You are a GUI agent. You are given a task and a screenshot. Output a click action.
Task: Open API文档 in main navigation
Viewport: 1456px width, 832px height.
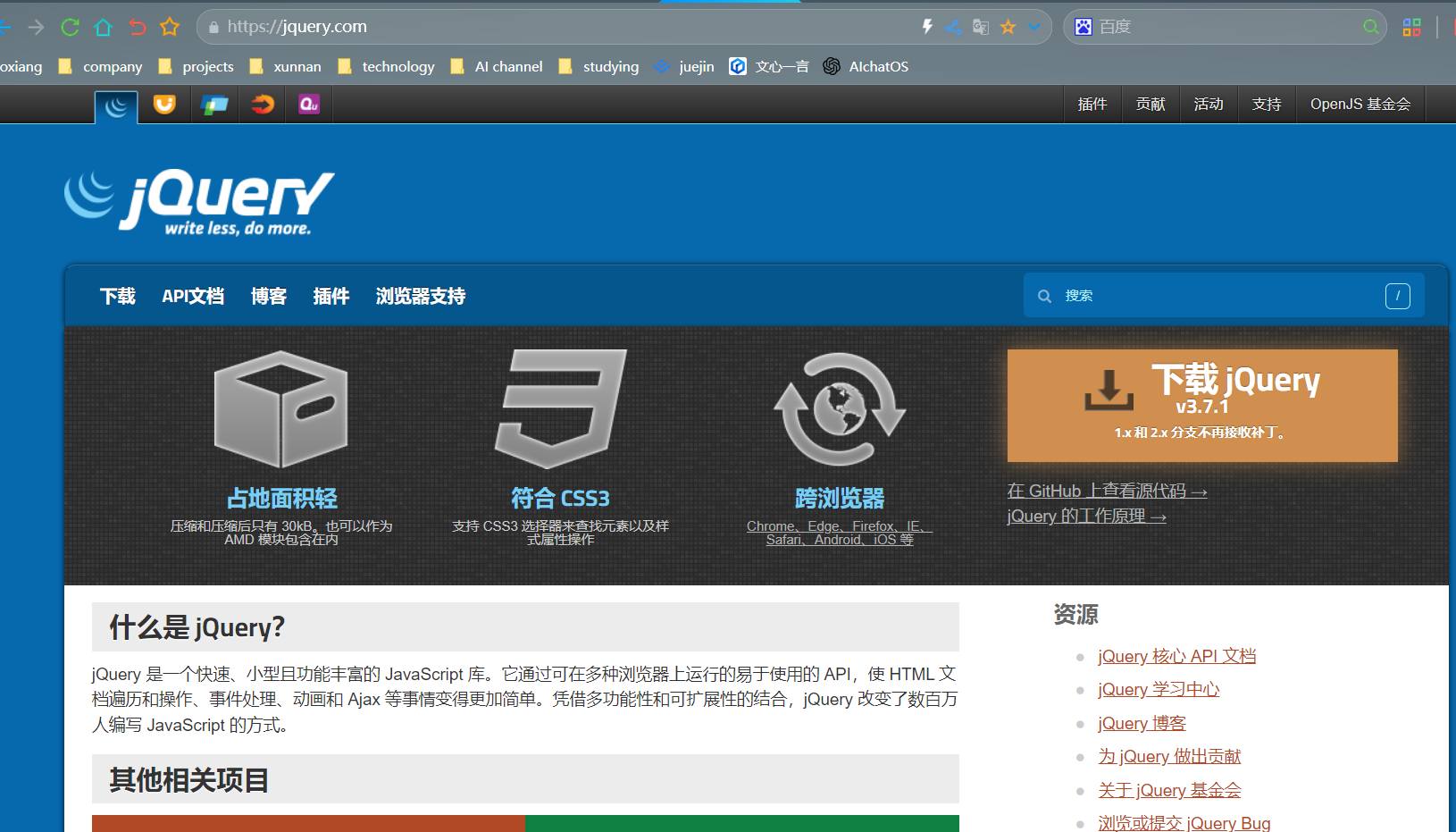coord(193,296)
